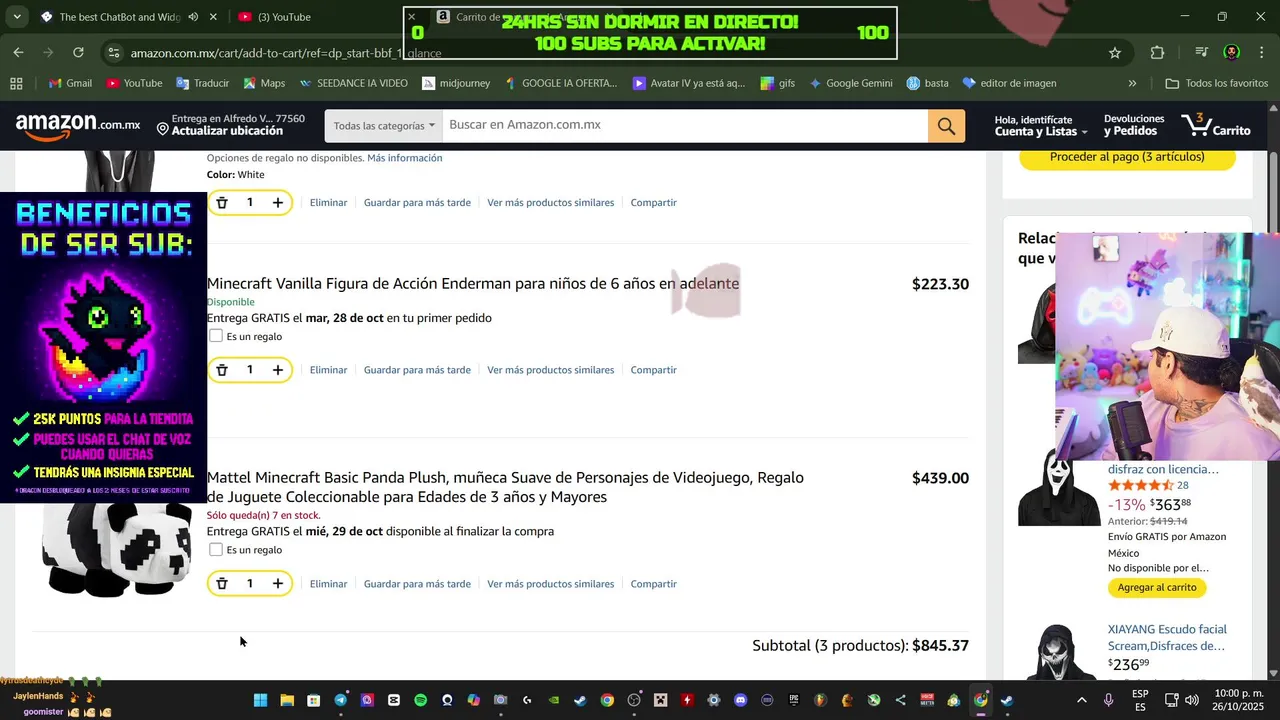This screenshot has width=1280, height=720.
Task: Delete the Enderman figure using trash icon
Action: pyautogui.click(x=222, y=370)
